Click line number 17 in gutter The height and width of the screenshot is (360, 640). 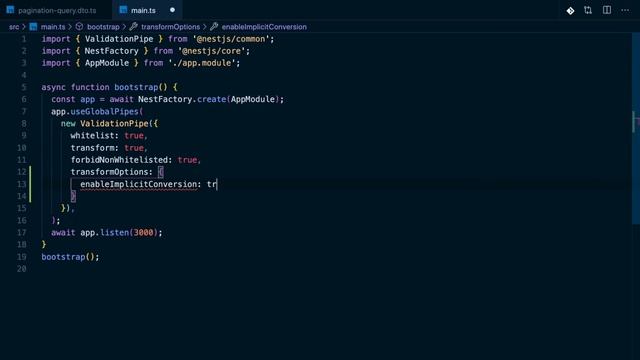click(x=22, y=233)
